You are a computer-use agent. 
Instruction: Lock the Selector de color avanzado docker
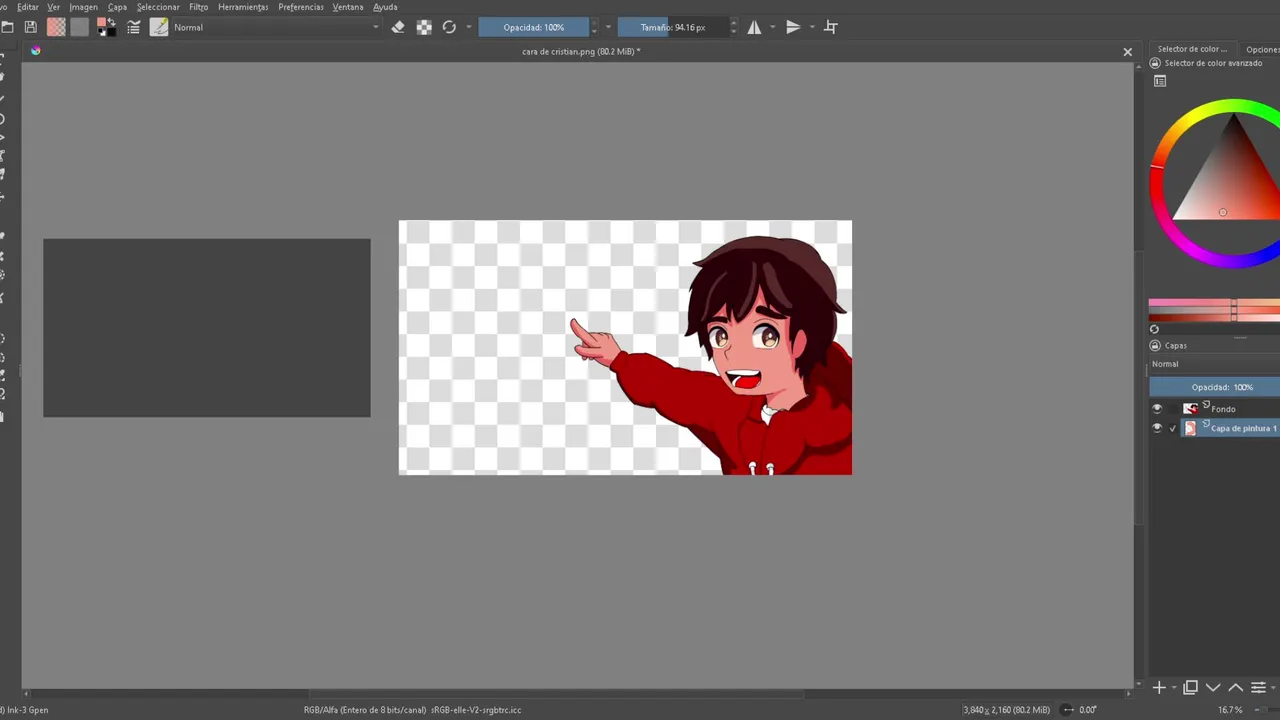1155,63
